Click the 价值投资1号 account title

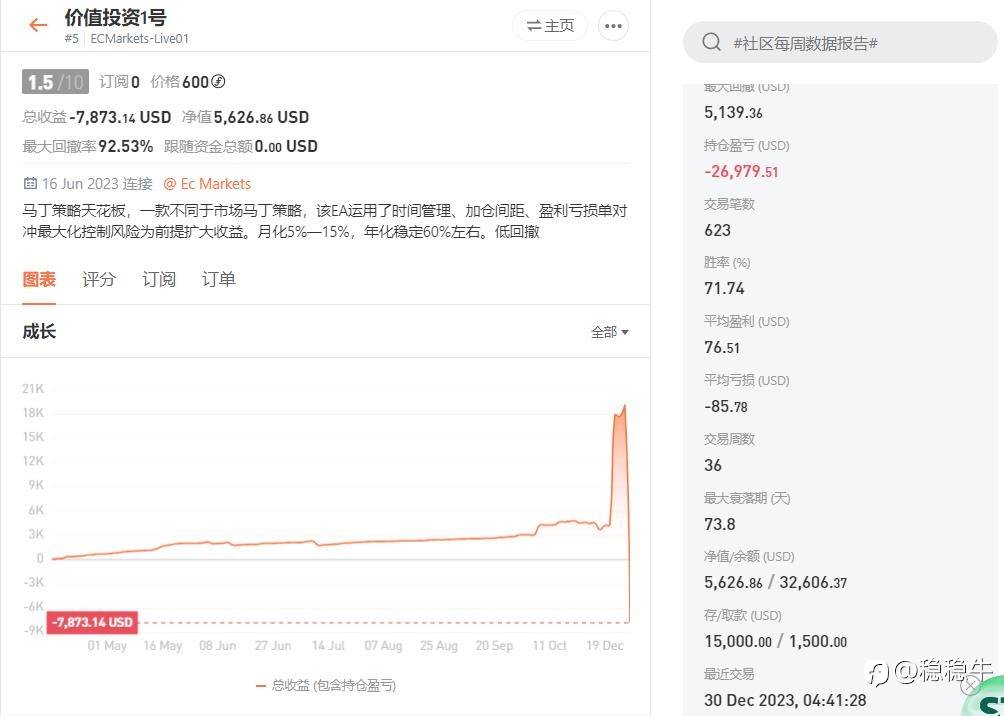coord(115,17)
